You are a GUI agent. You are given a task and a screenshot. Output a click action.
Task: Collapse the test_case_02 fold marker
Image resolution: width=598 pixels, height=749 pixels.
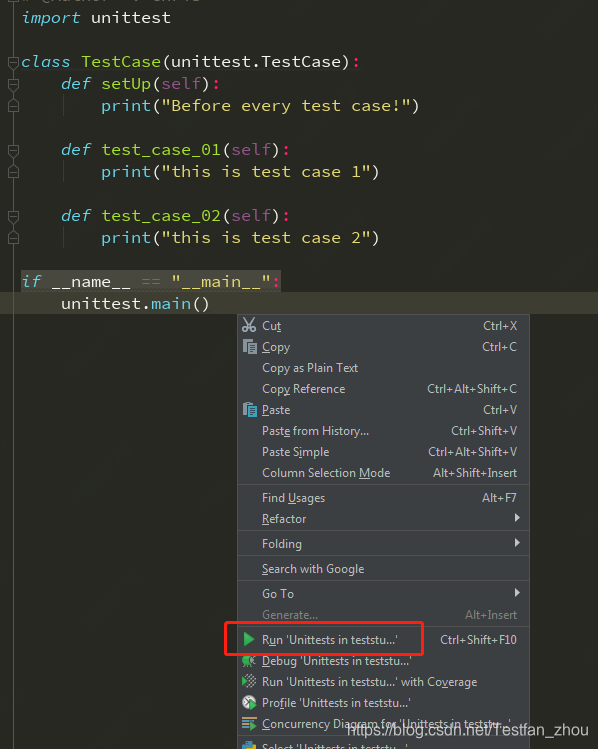(13, 216)
